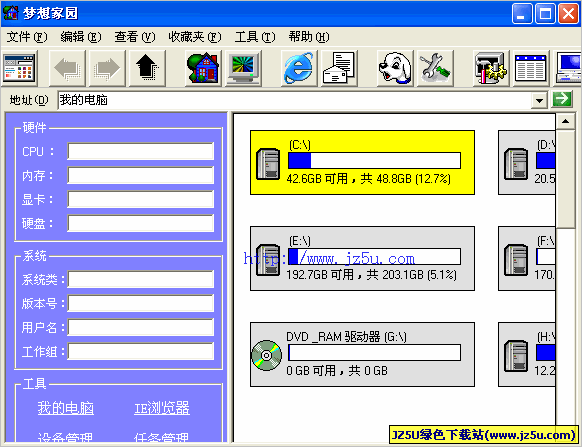
Task: Open the house home icon
Action: 203,68
